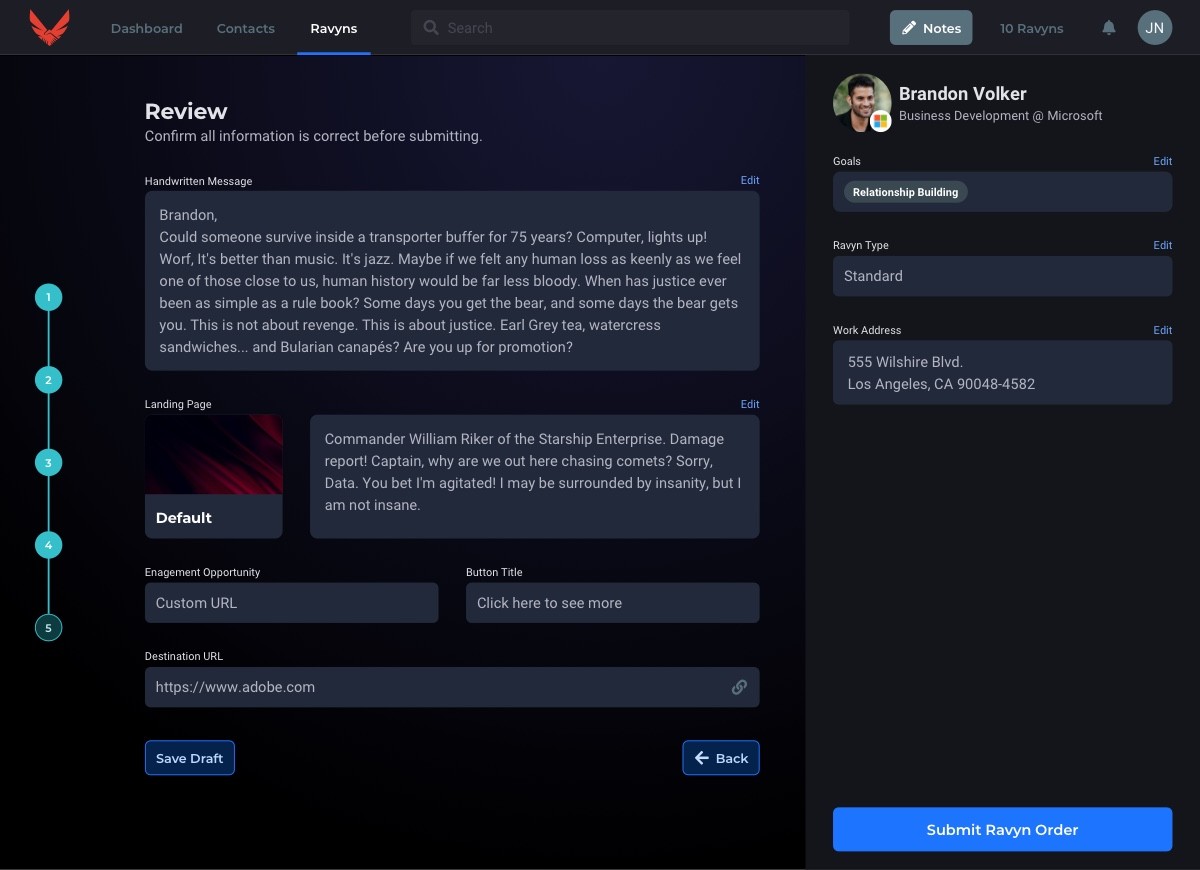Image resolution: width=1200 pixels, height=870 pixels.
Task: Click the Standard Ravyn type field
Action: pyautogui.click(x=1002, y=276)
